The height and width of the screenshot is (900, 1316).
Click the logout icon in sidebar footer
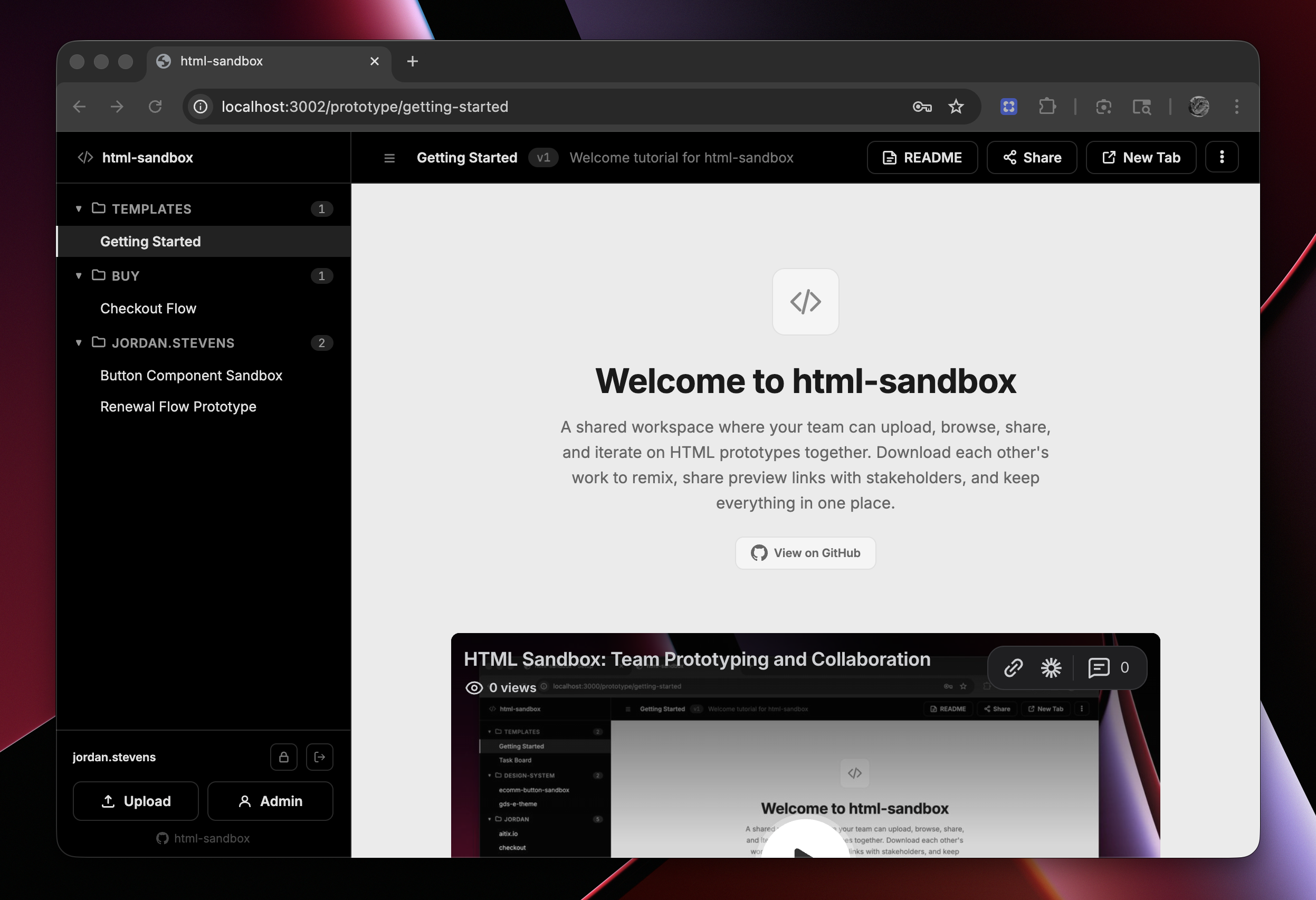pos(319,757)
